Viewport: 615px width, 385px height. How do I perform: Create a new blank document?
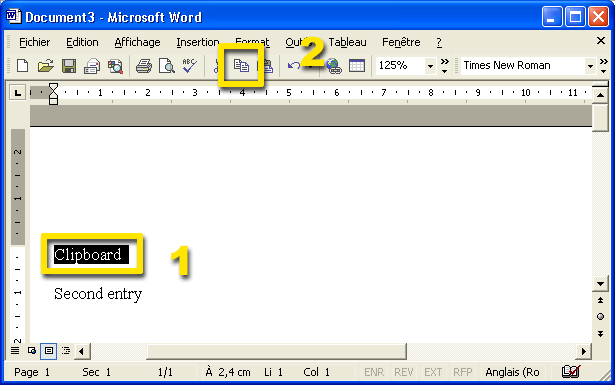[x=22, y=65]
